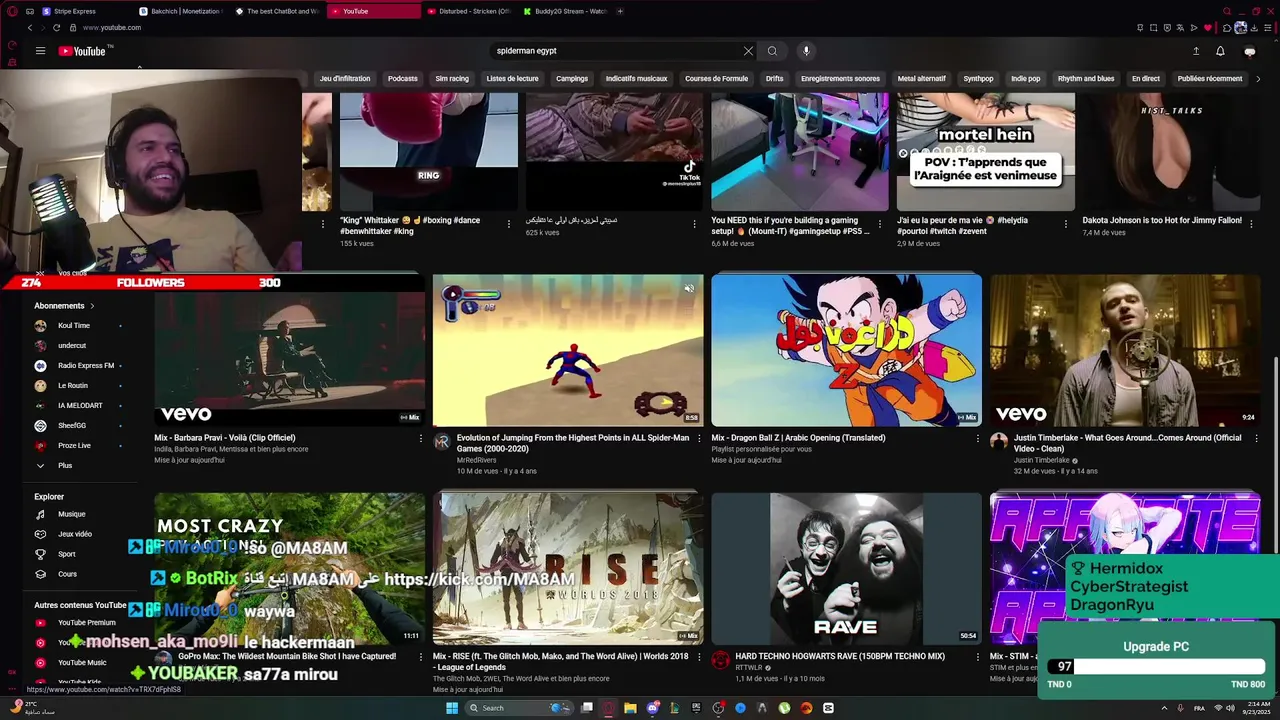Open the Musique item in Explorer
1280x720 pixels.
[71, 514]
